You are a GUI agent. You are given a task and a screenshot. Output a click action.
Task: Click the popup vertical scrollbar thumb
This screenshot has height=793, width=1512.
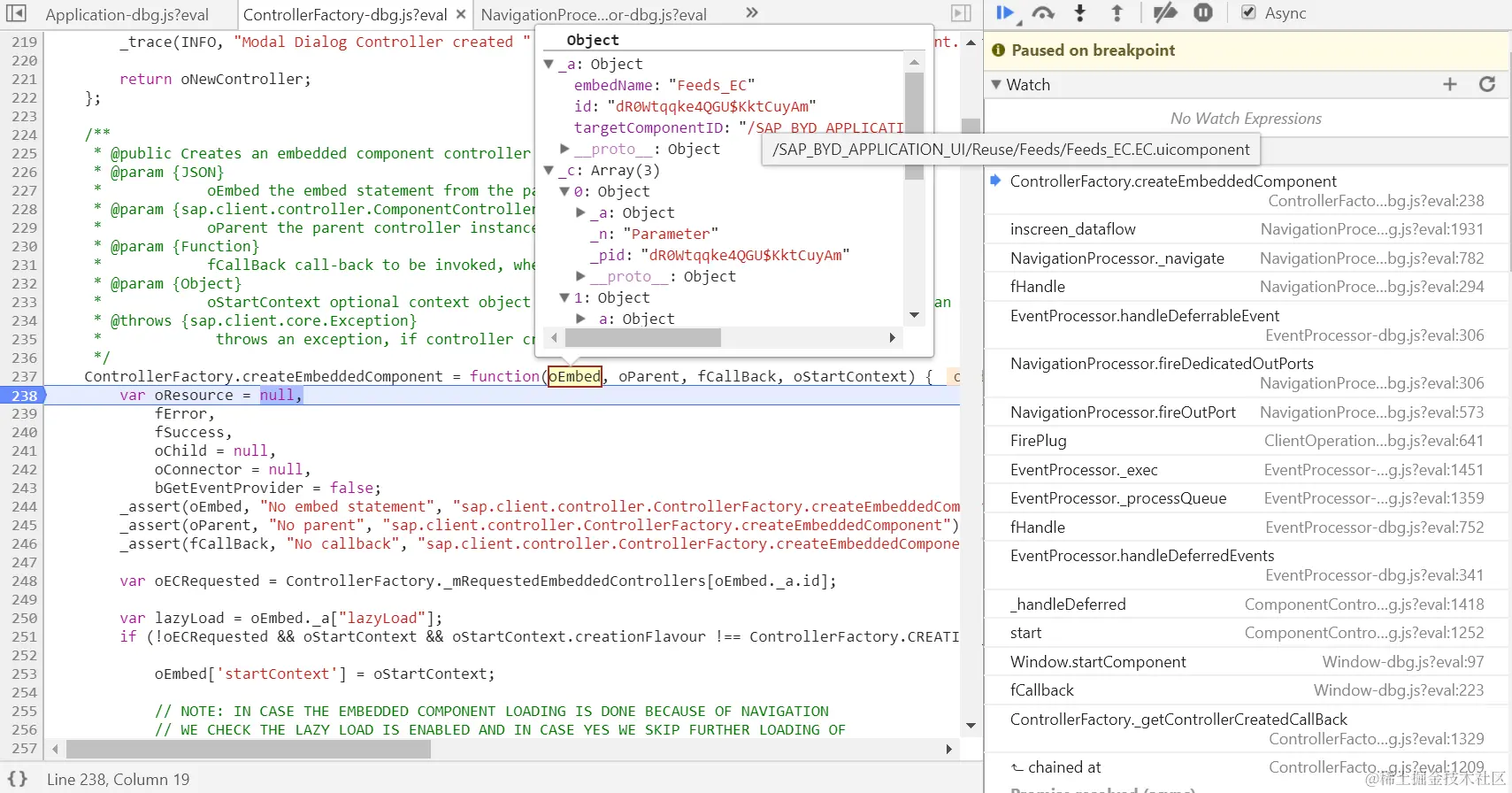coord(915,126)
